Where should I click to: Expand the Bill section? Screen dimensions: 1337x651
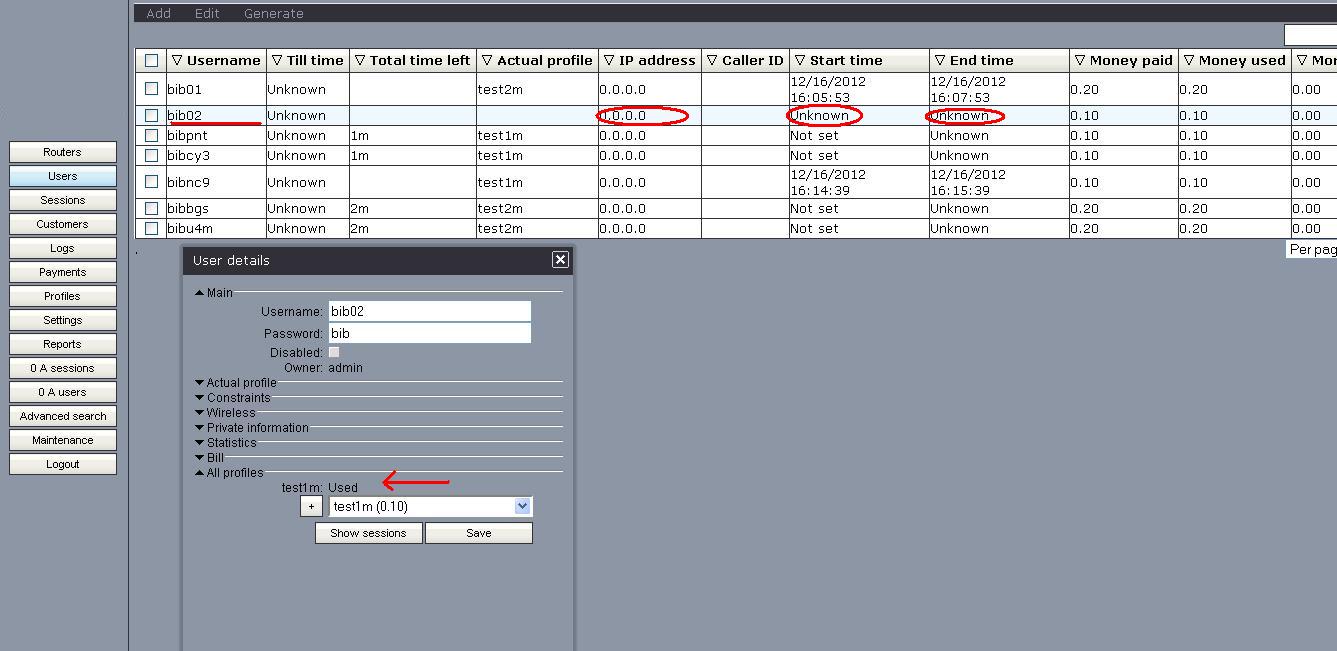(x=210, y=457)
